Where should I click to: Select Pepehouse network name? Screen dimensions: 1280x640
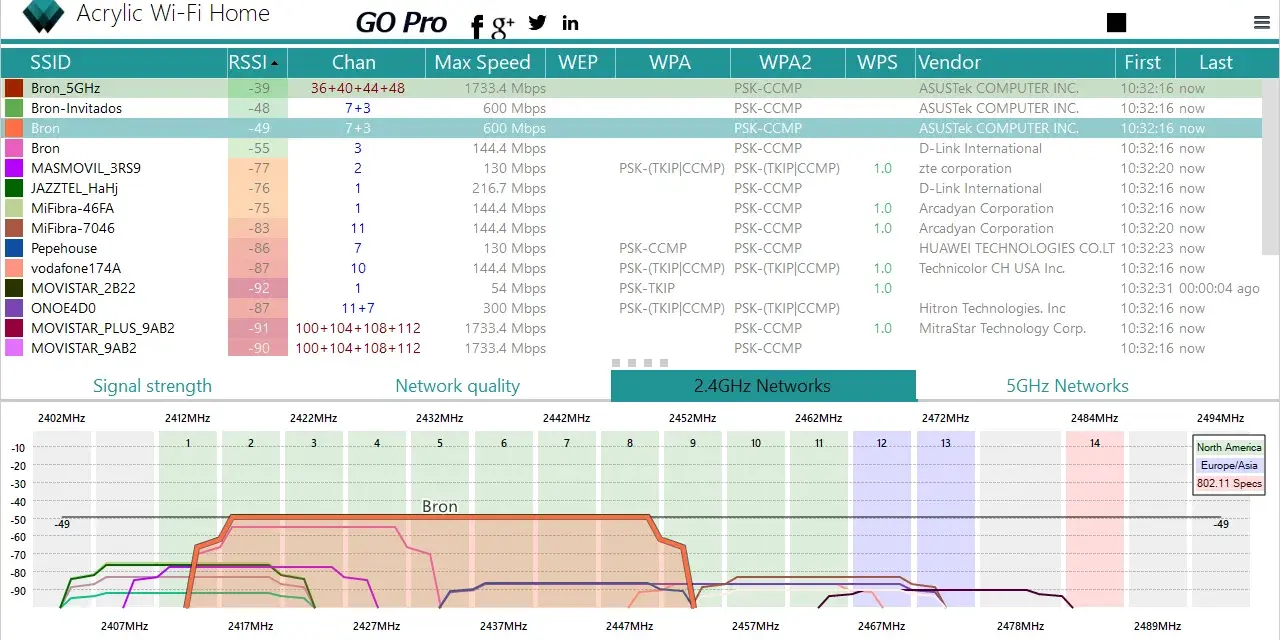pyautogui.click(x=64, y=248)
